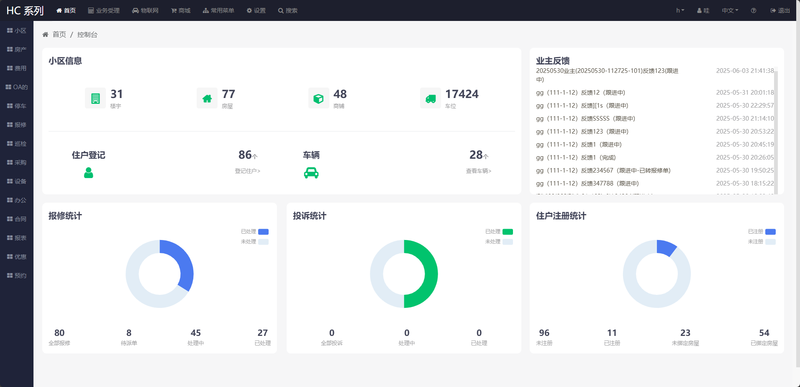Click the 54 已绑定房屋 statistic

pos(764,337)
